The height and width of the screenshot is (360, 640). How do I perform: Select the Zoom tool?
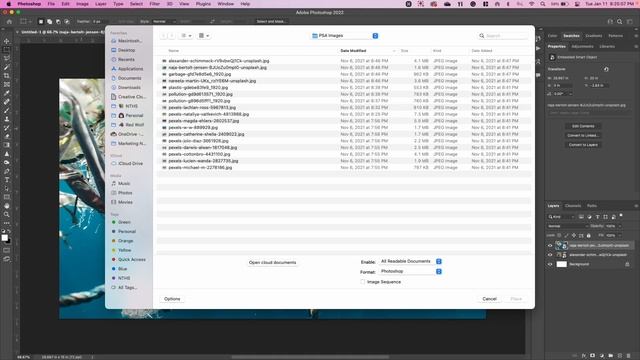pos(7,214)
